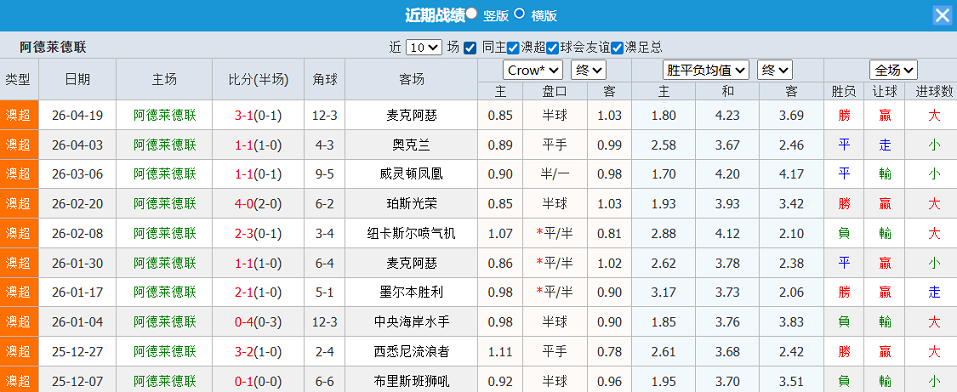This screenshot has width=957, height=392.
Task: Click the 让球 column header
Action: (884, 92)
